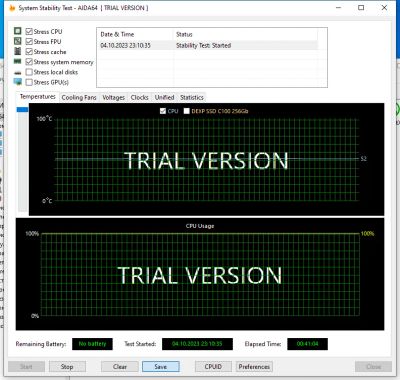
Task: Uncheck the Stress CPU checkbox
Action: 29,31
